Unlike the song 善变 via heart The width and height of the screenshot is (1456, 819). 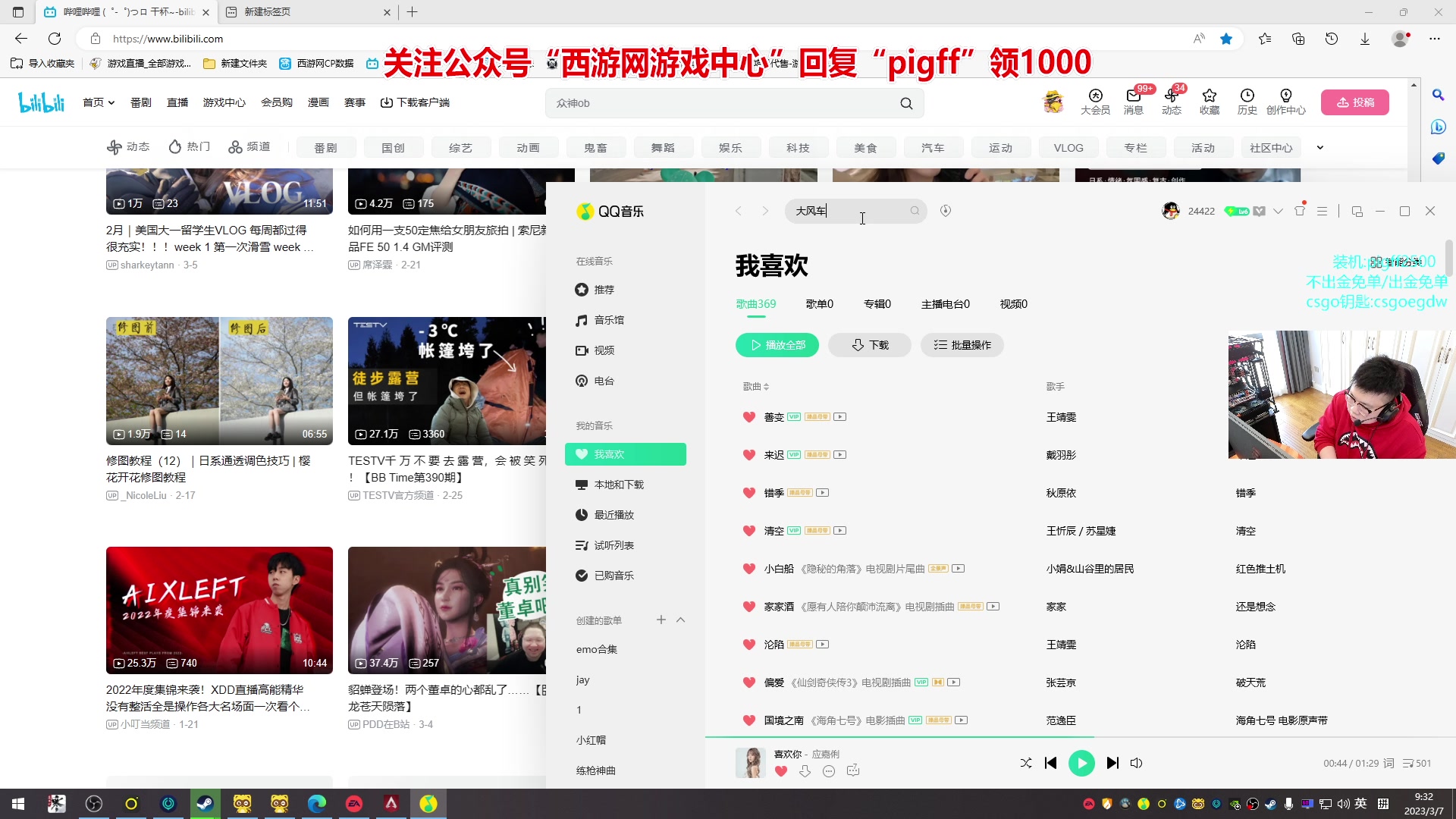tap(749, 417)
